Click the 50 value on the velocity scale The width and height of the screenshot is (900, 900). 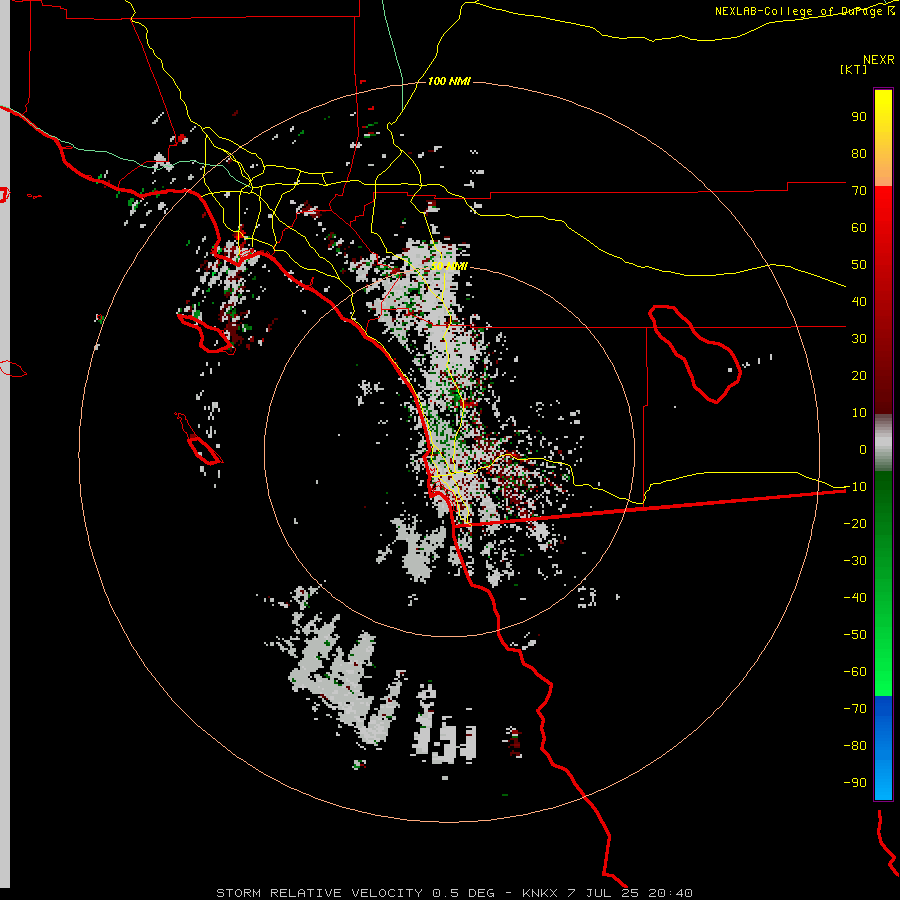[859, 265]
